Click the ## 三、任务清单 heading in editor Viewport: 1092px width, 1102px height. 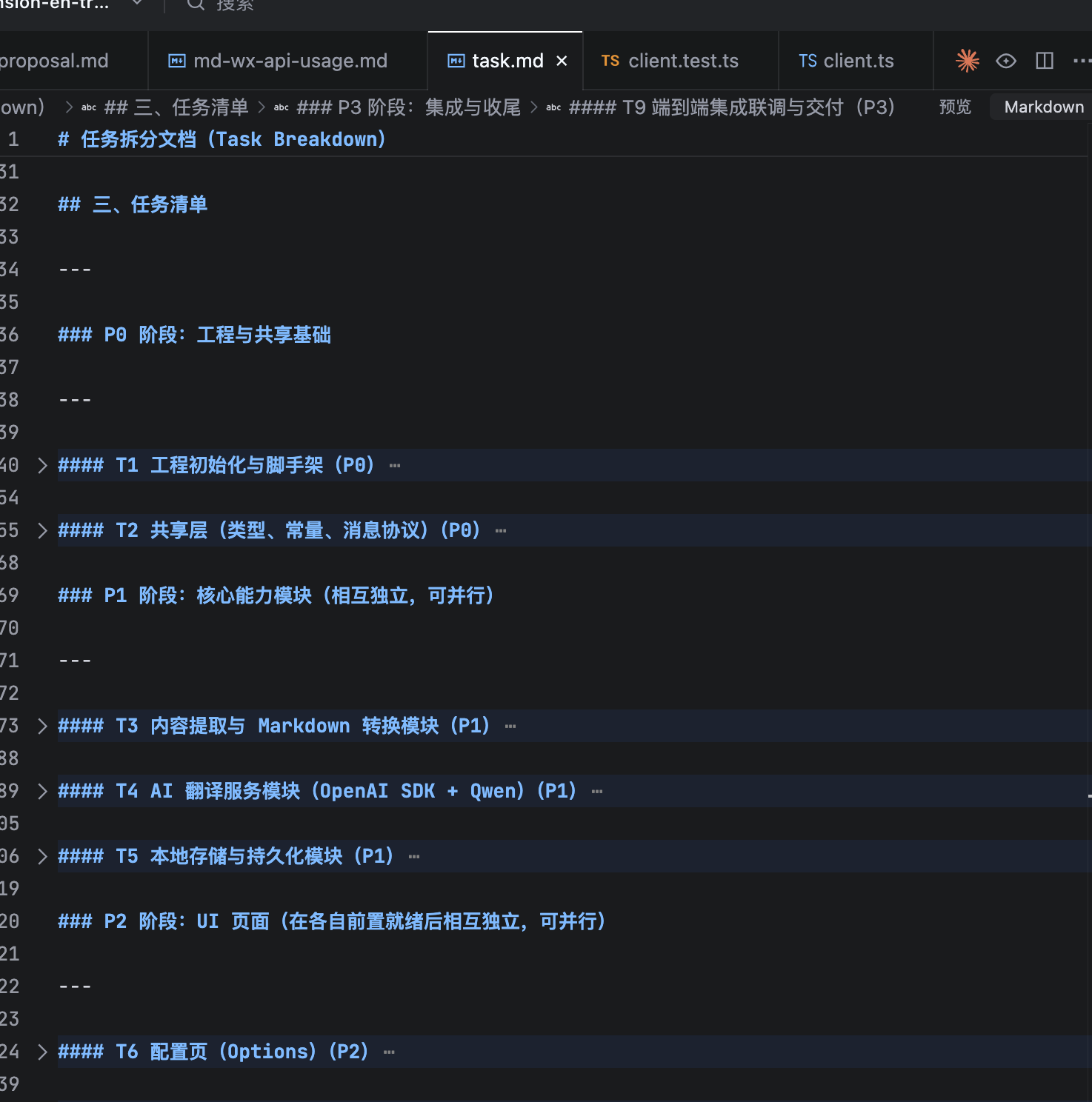click(133, 204)
